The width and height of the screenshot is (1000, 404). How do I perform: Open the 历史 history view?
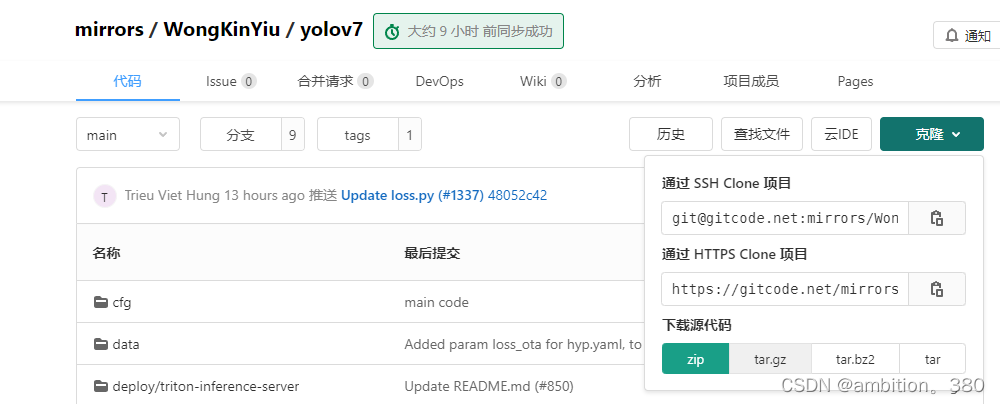click(x=671, y=134)
